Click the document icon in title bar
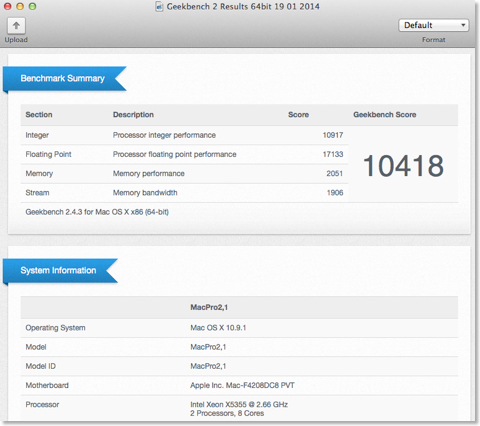The width and height of the screenshot is (480, 426). coord(159,7)
